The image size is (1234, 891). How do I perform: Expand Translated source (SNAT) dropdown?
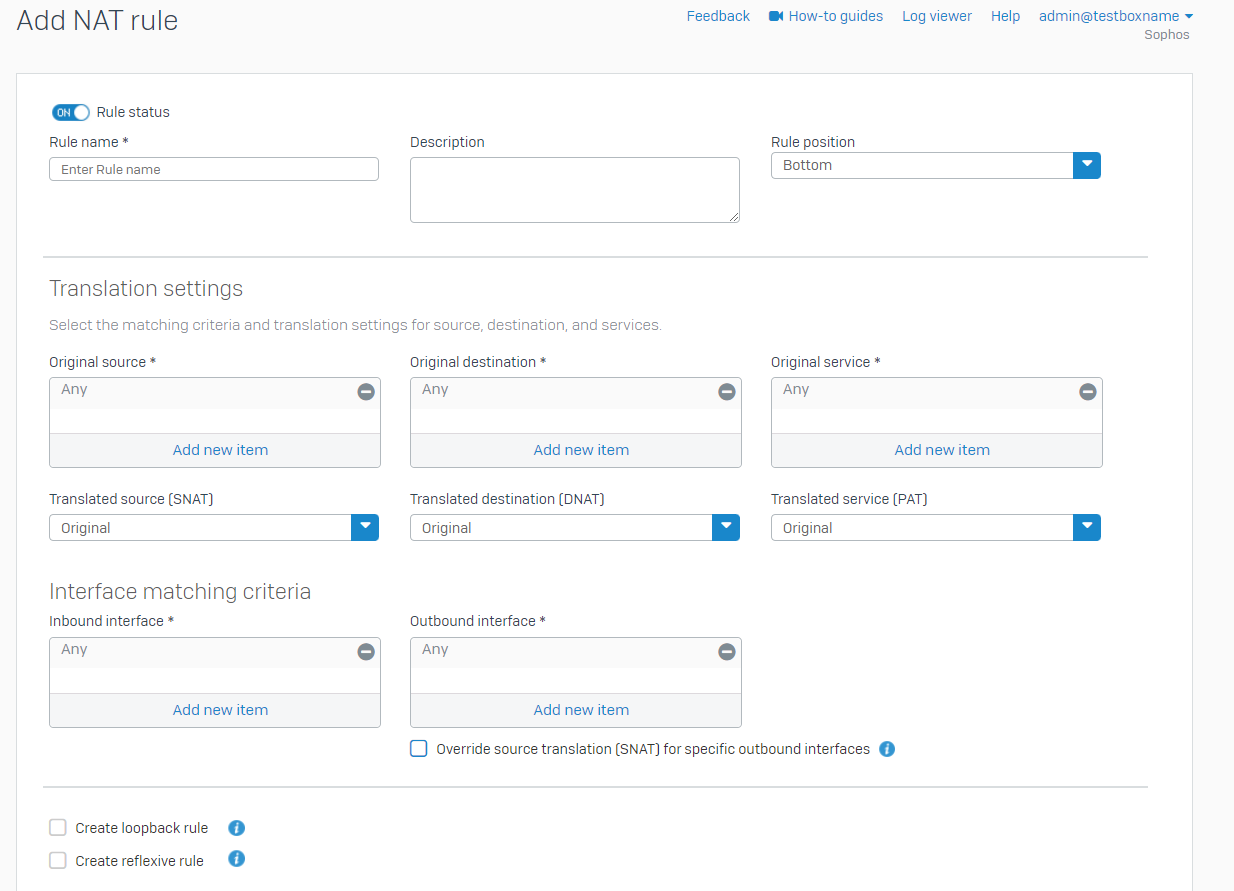pyautogui.click(x=365, y=527)
